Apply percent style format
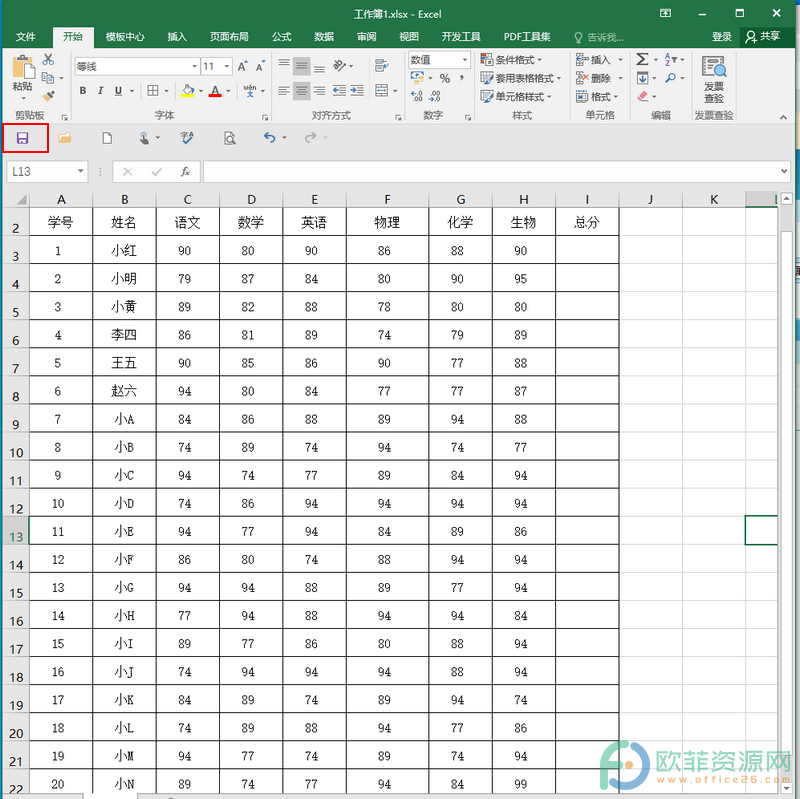800x799 pixels. pos(445,78)
